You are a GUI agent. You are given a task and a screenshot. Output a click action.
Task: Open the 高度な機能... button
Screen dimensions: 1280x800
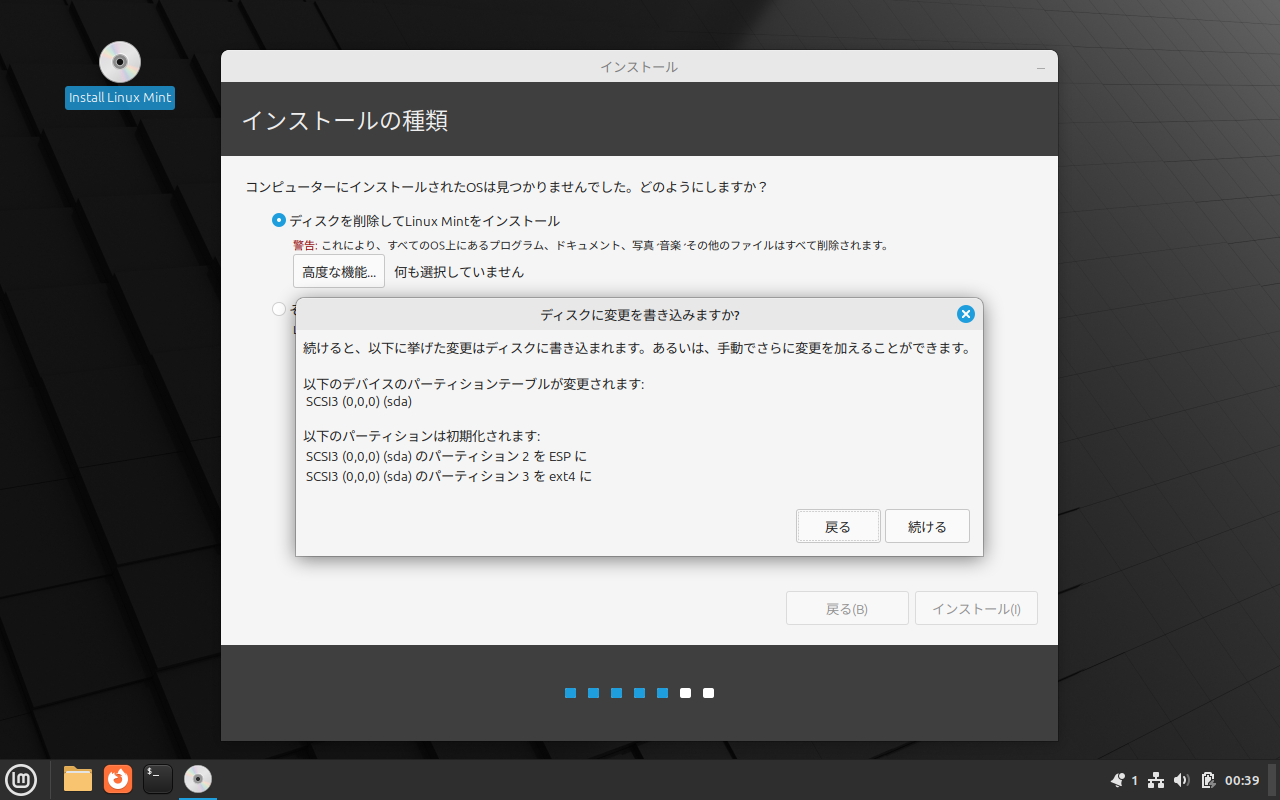tap(339, 271)
